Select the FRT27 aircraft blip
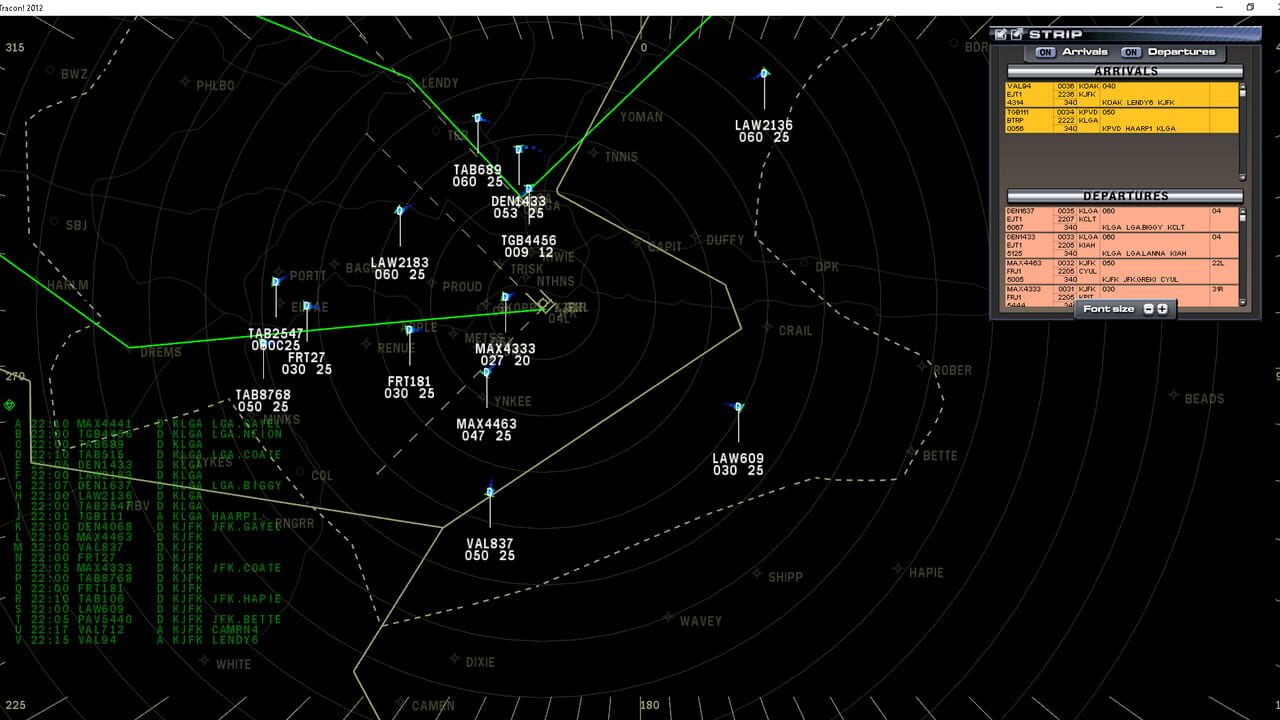The width and height of the screenshot is (1280, 720). point(307,307)
